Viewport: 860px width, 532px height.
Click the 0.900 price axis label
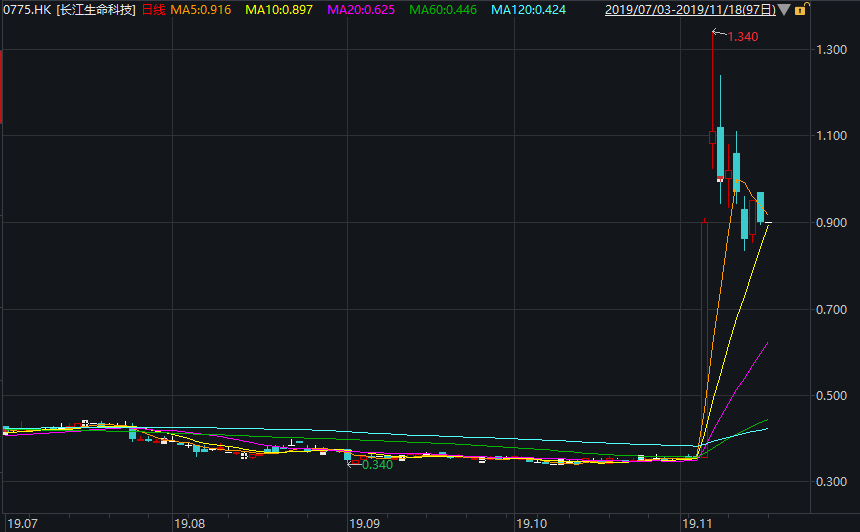(x=832, y=223)
